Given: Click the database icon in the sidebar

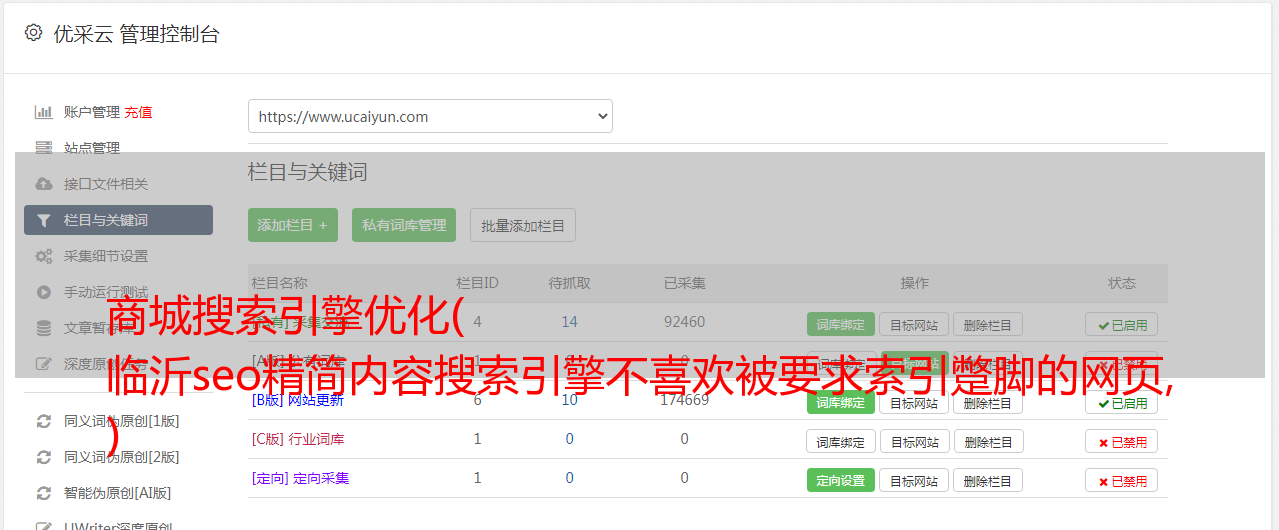Looking at the screenshot, I should pyautogui.click(x=44, y=328).
